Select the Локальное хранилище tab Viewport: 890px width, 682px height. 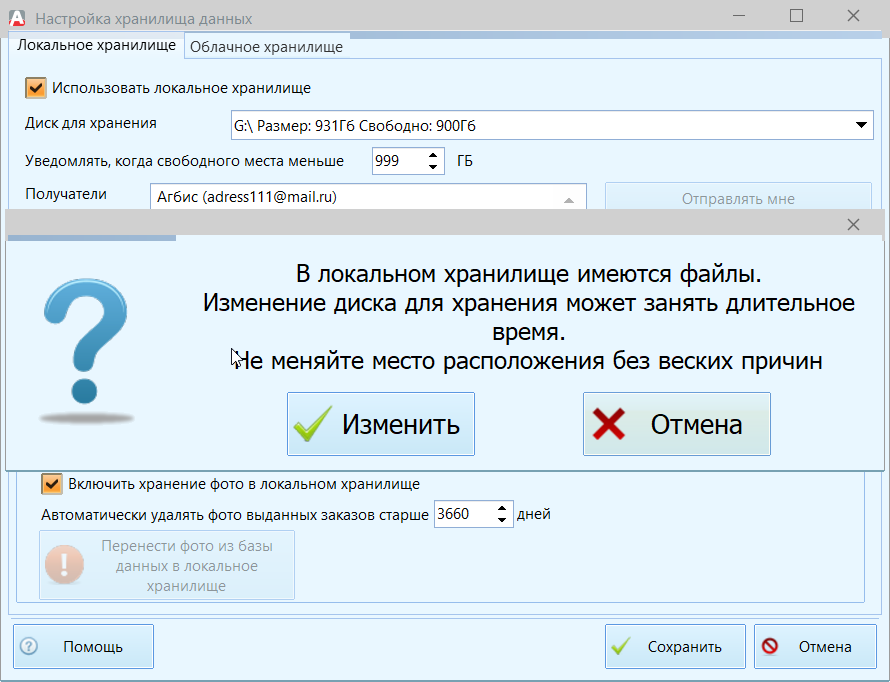[96, 45]
